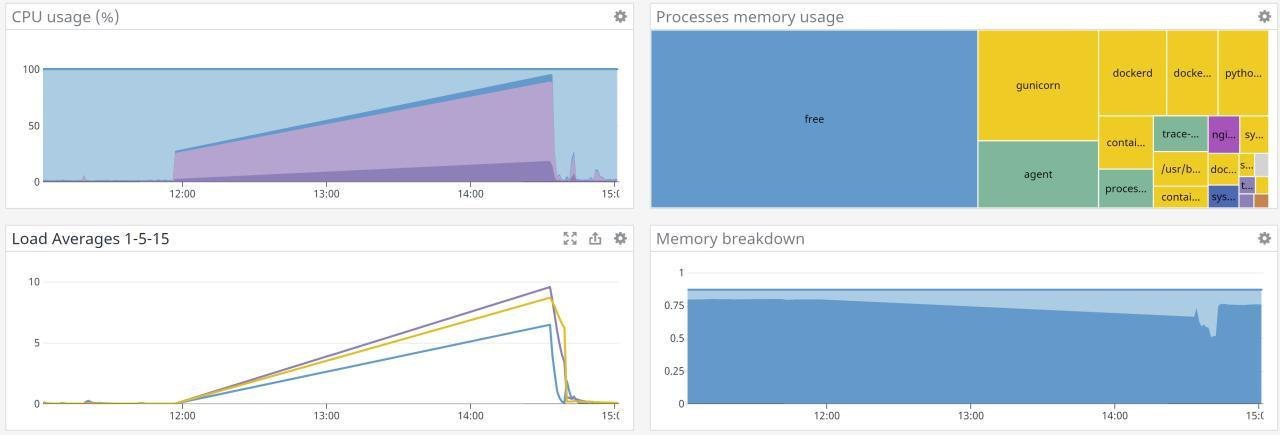
Task: Open Load Averages widget settings gear
Action: tap(620, 238)
